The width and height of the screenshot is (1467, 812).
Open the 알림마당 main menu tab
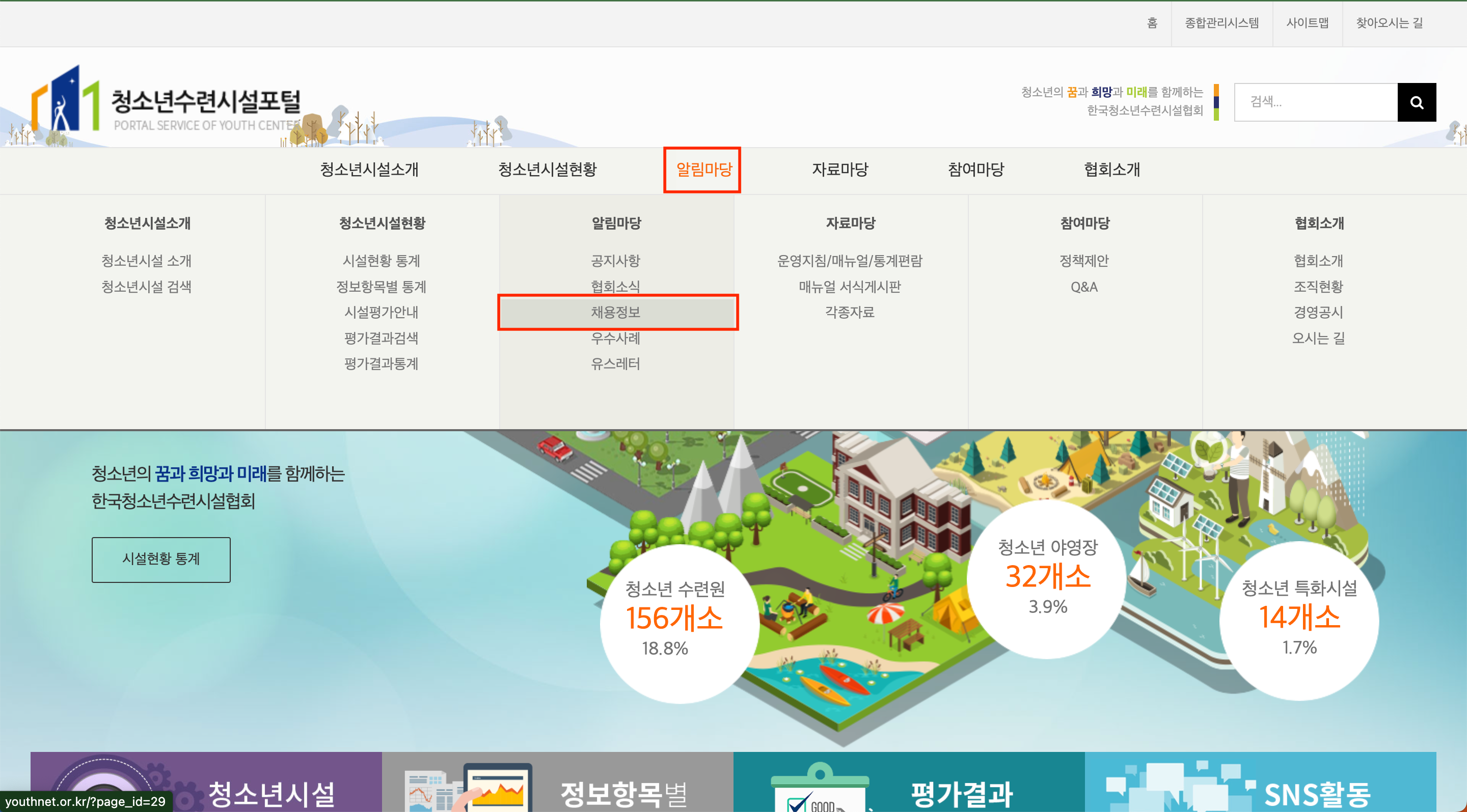[x=703, y=170]
